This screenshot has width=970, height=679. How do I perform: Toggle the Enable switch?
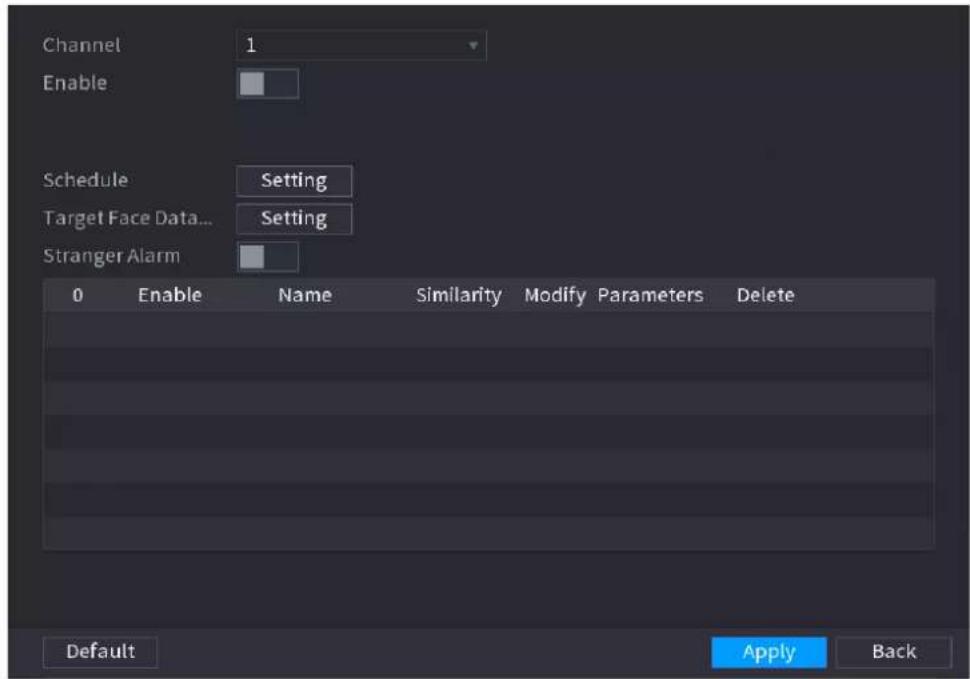(x=267, y=83)
